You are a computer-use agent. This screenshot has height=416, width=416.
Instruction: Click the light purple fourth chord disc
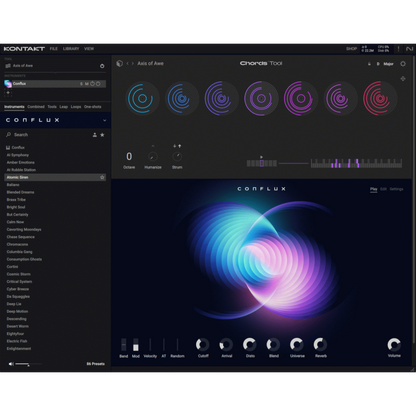[x=261, y=98]
